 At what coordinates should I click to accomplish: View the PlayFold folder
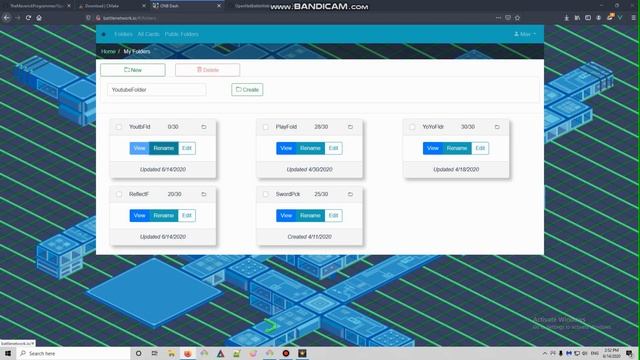[x=286, y=148]
